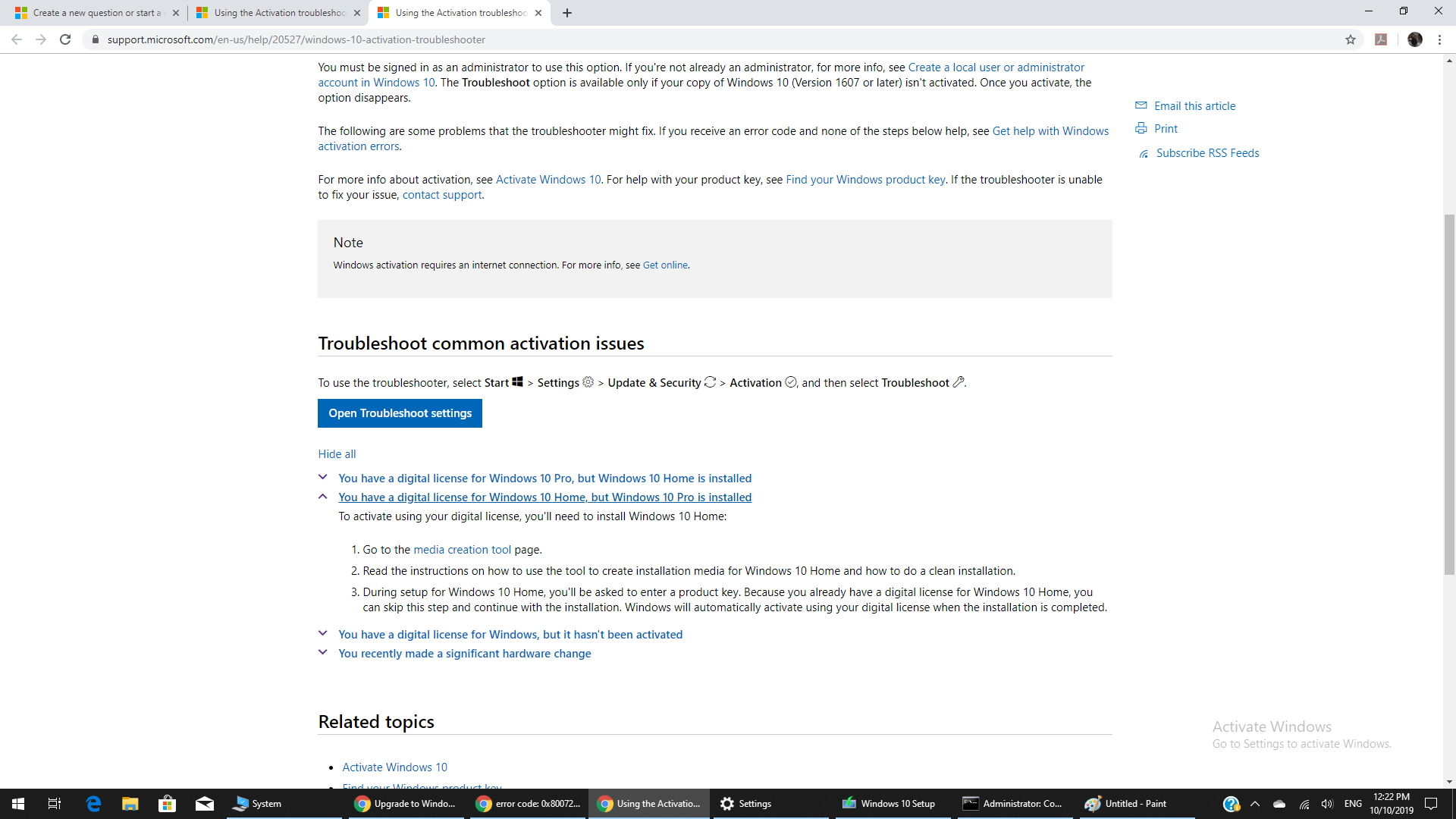
Task: Open Chrome three-dot menu
Action: pyautogui.click(x=1439, y=39)
